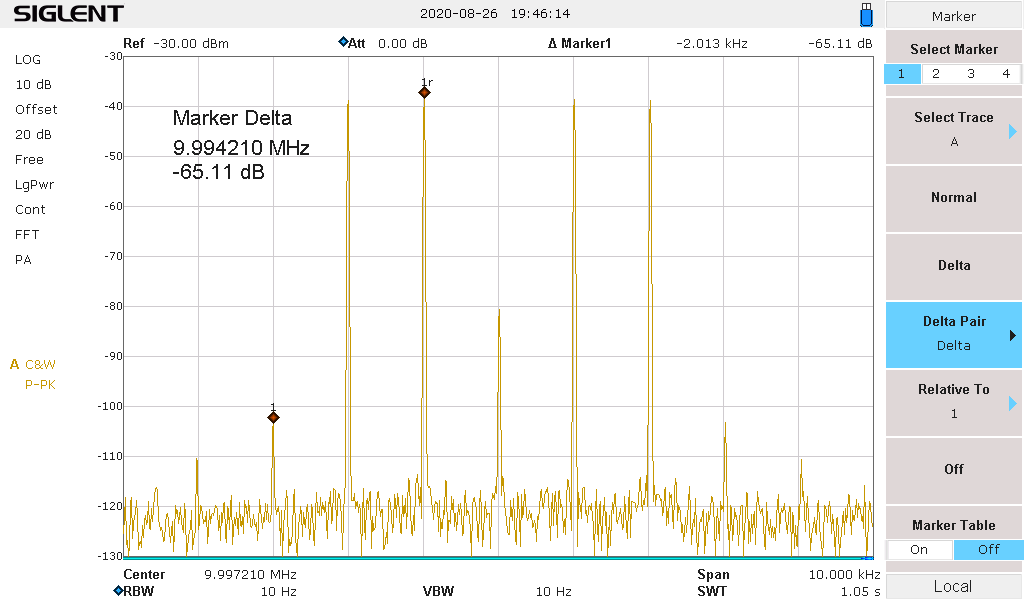
Task: Click the blue diamond beside RBW
Action: [x=117, y=591]
